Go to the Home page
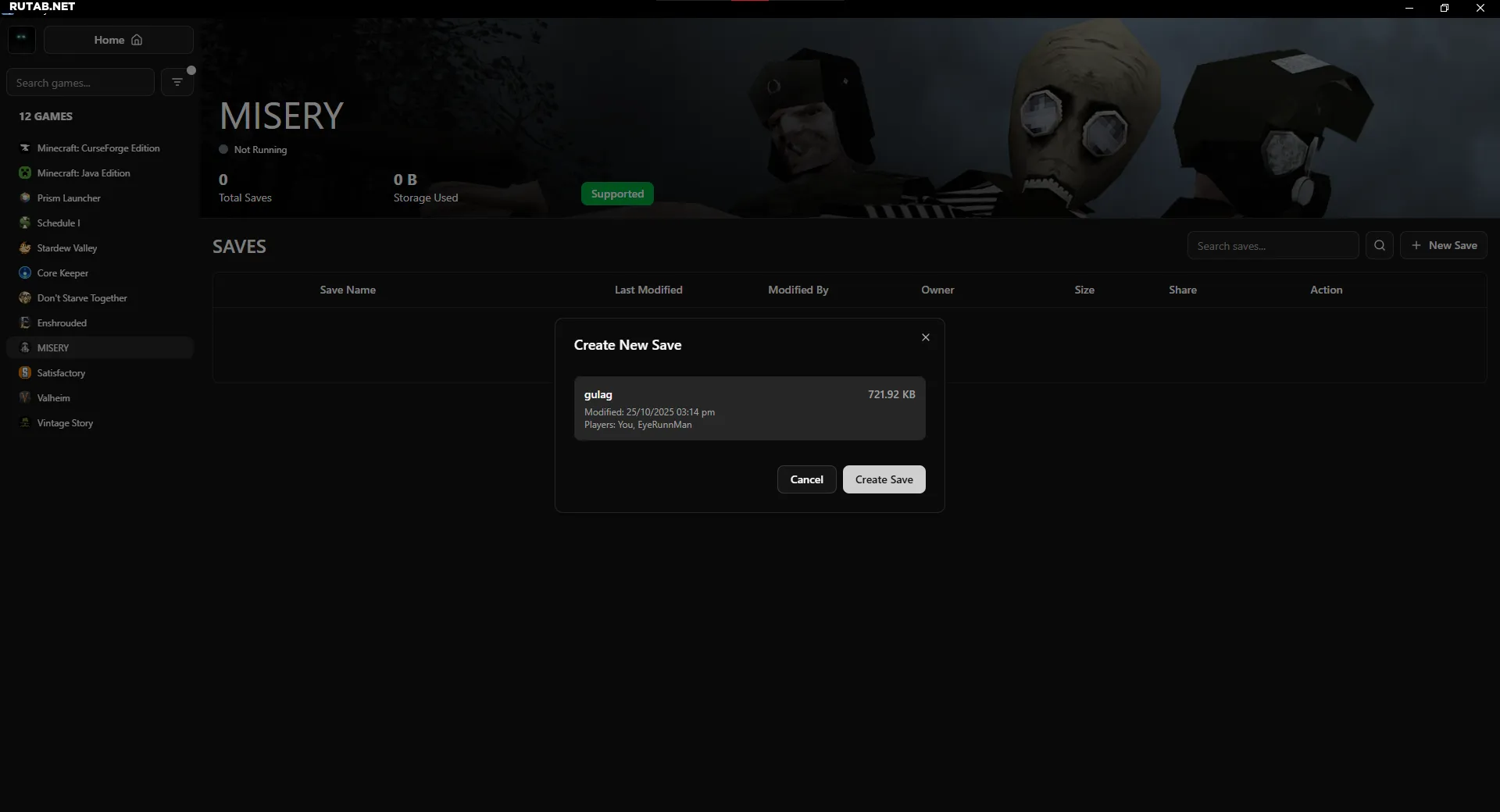1500x812 pixels. coord(118,40)
